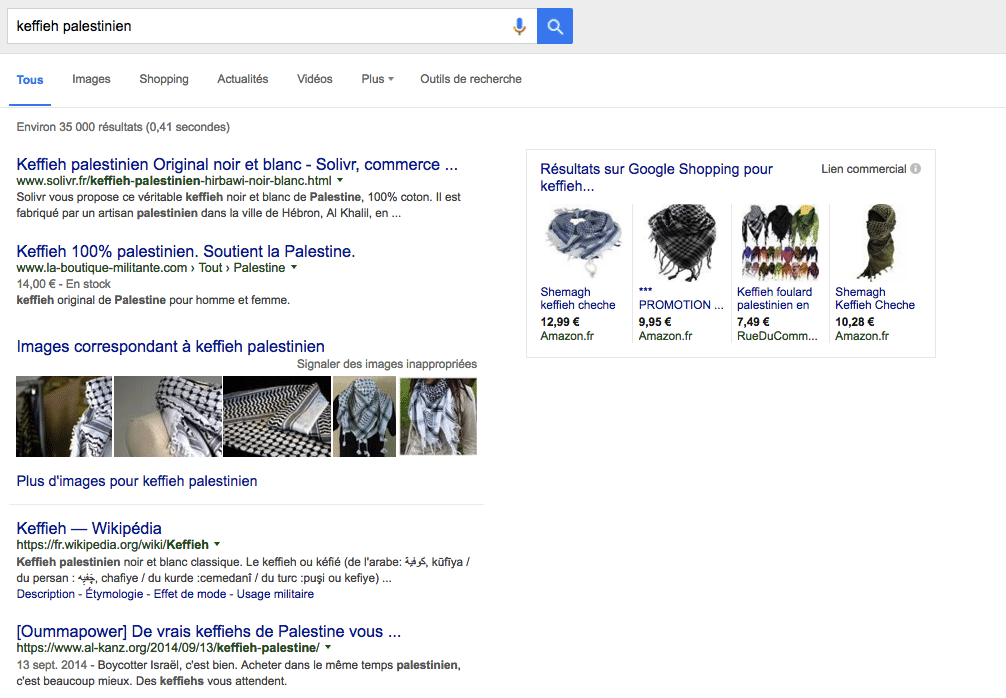This screenshot has width=1006, height=698.
Task: Click the microphone voice search icon
Action: pyautogui.click(x=519, y=27)
